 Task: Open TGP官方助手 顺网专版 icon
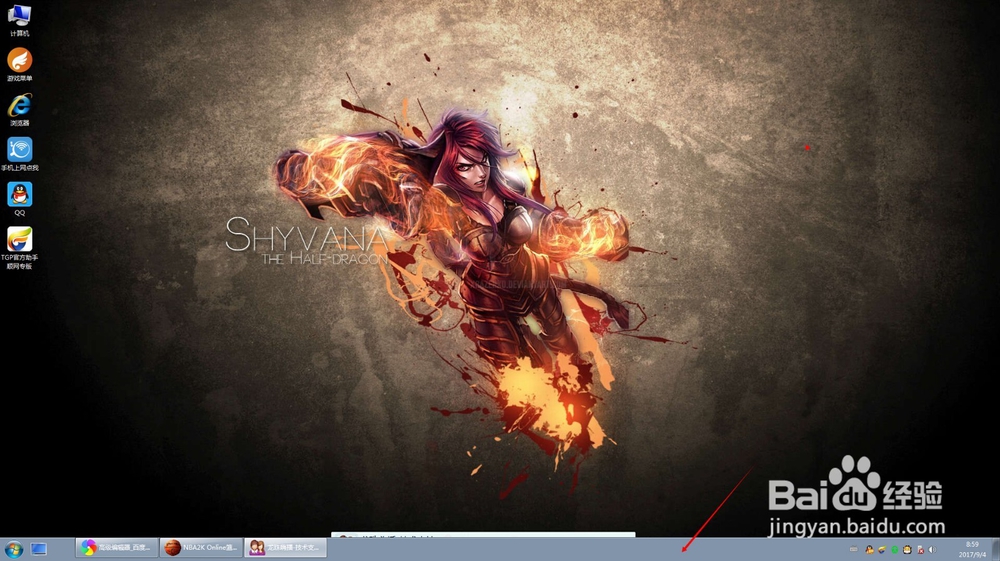pyautogui.click(x=20, y=248)
